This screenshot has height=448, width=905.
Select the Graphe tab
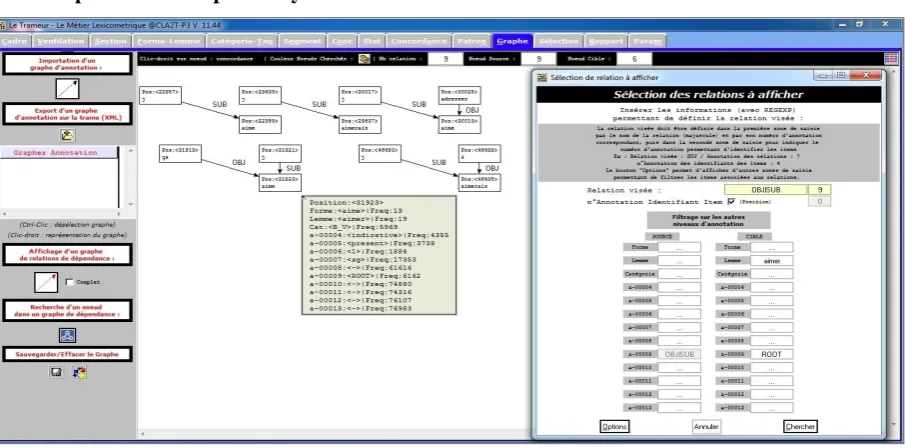[x=512, y=41]
